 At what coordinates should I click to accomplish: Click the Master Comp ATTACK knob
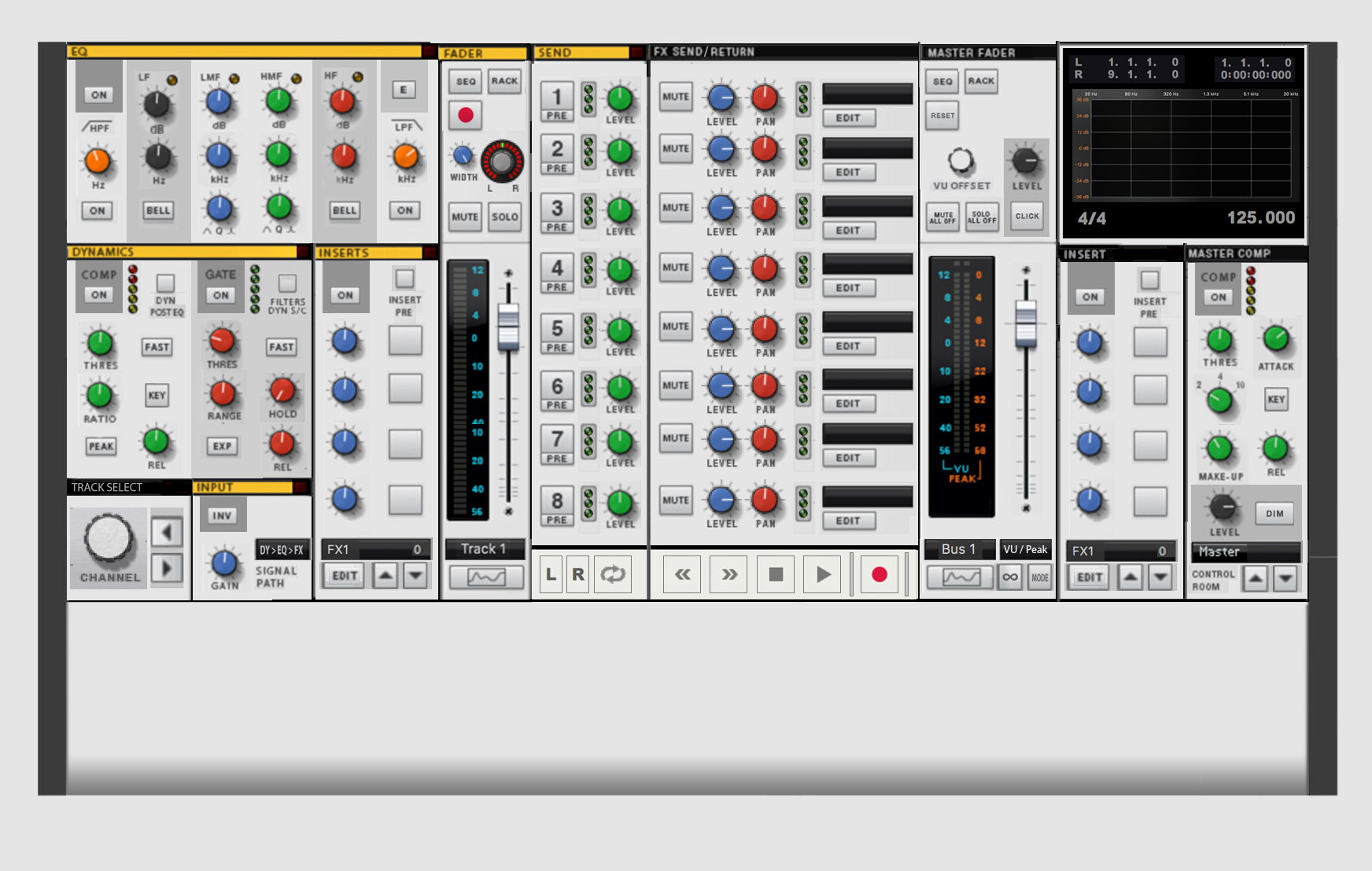pos(1275,339)
